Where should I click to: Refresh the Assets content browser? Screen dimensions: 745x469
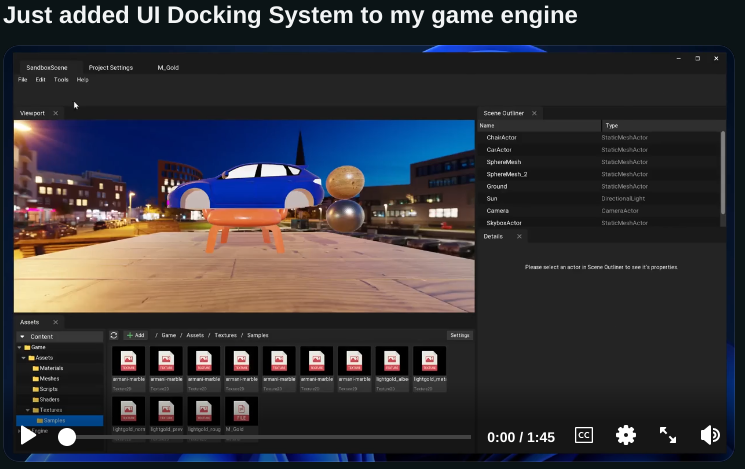[x=114, y=335]
